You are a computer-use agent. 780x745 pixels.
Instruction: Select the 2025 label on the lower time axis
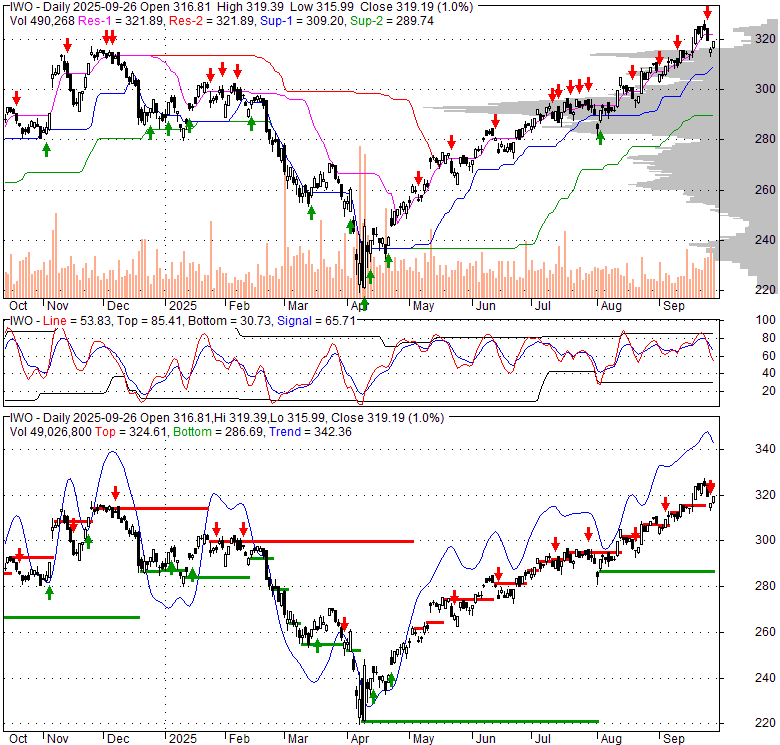click(x=183, y=739)
